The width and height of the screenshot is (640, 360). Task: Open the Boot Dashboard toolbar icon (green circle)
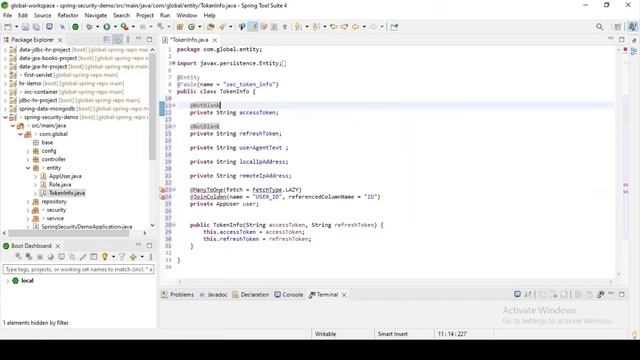point(76,27)
